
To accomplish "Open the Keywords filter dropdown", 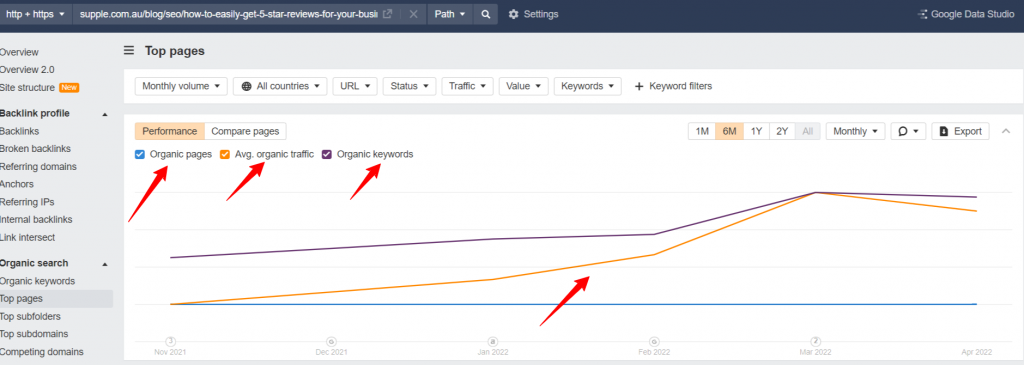I will 587,86.
